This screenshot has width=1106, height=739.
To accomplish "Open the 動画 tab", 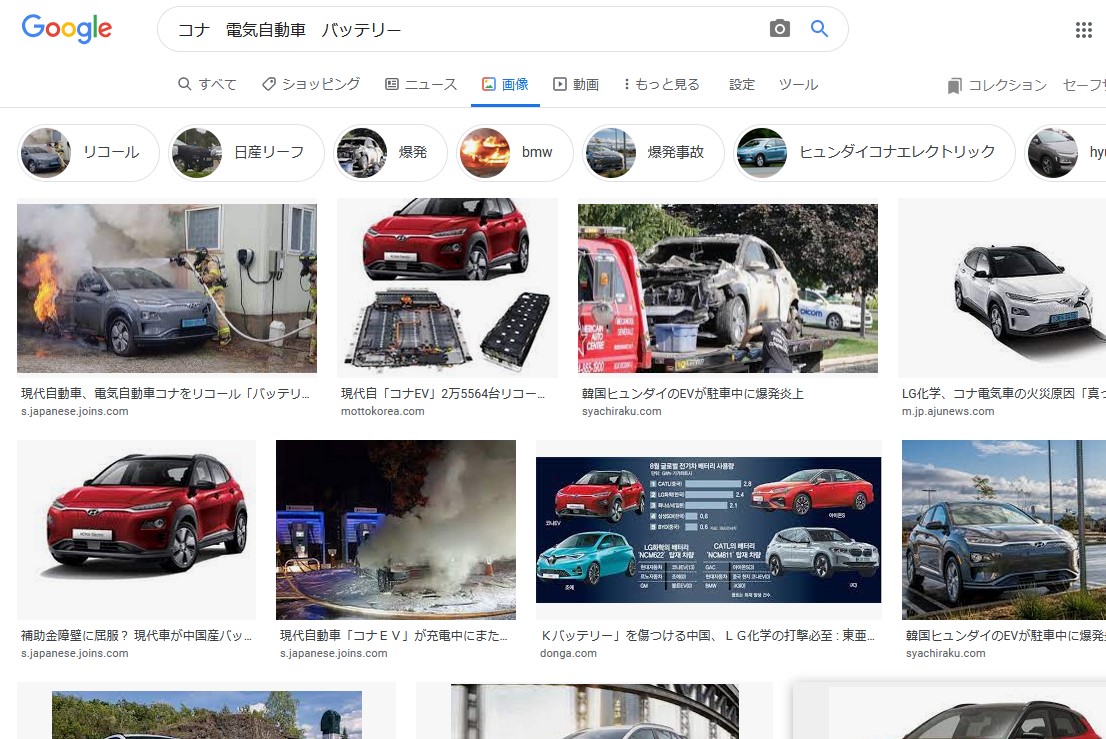I will [576, 85].
